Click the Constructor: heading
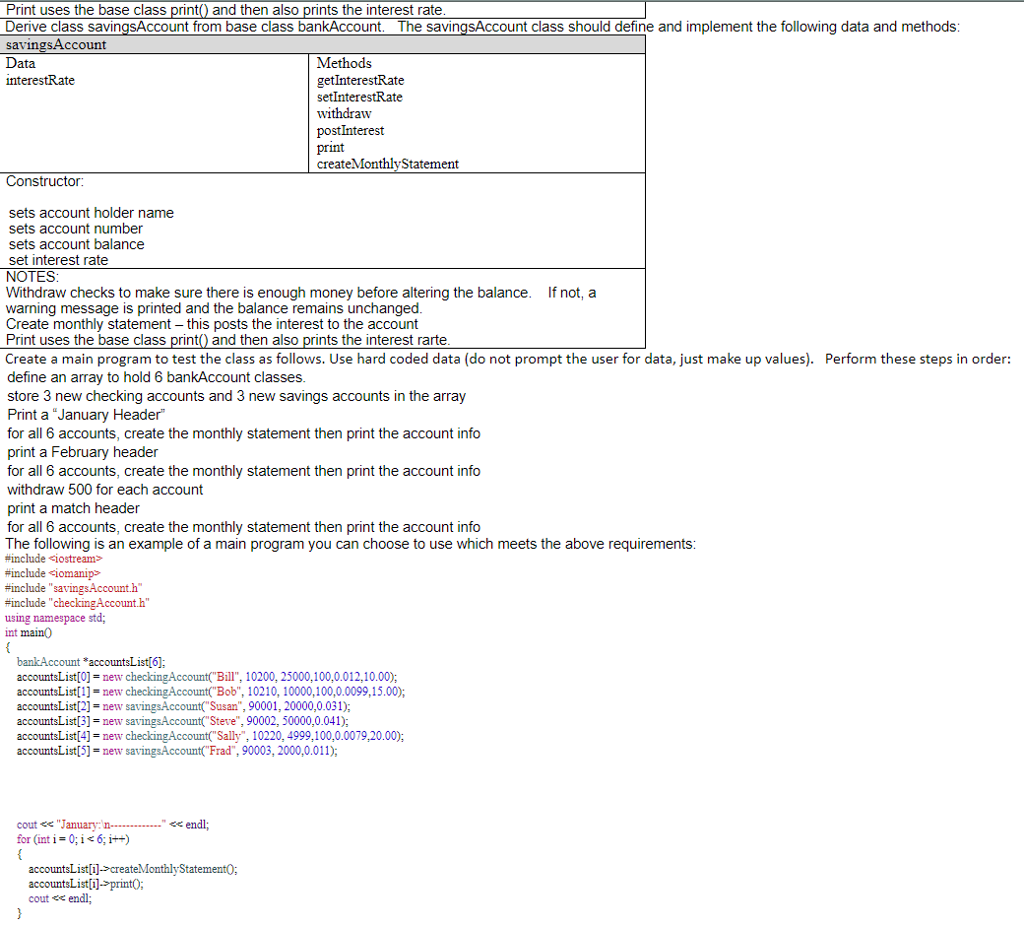This screenshot has height=926, width=1024. pos(45,181)
